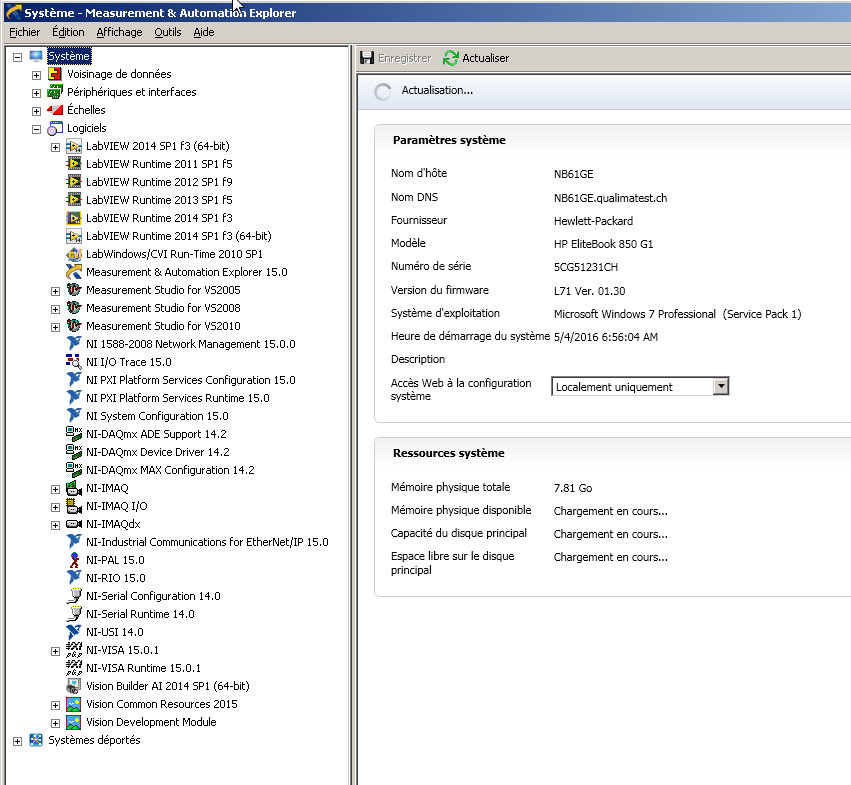Click the LabVIEW Runtime 2013 SP1 f5 icon

74,200
